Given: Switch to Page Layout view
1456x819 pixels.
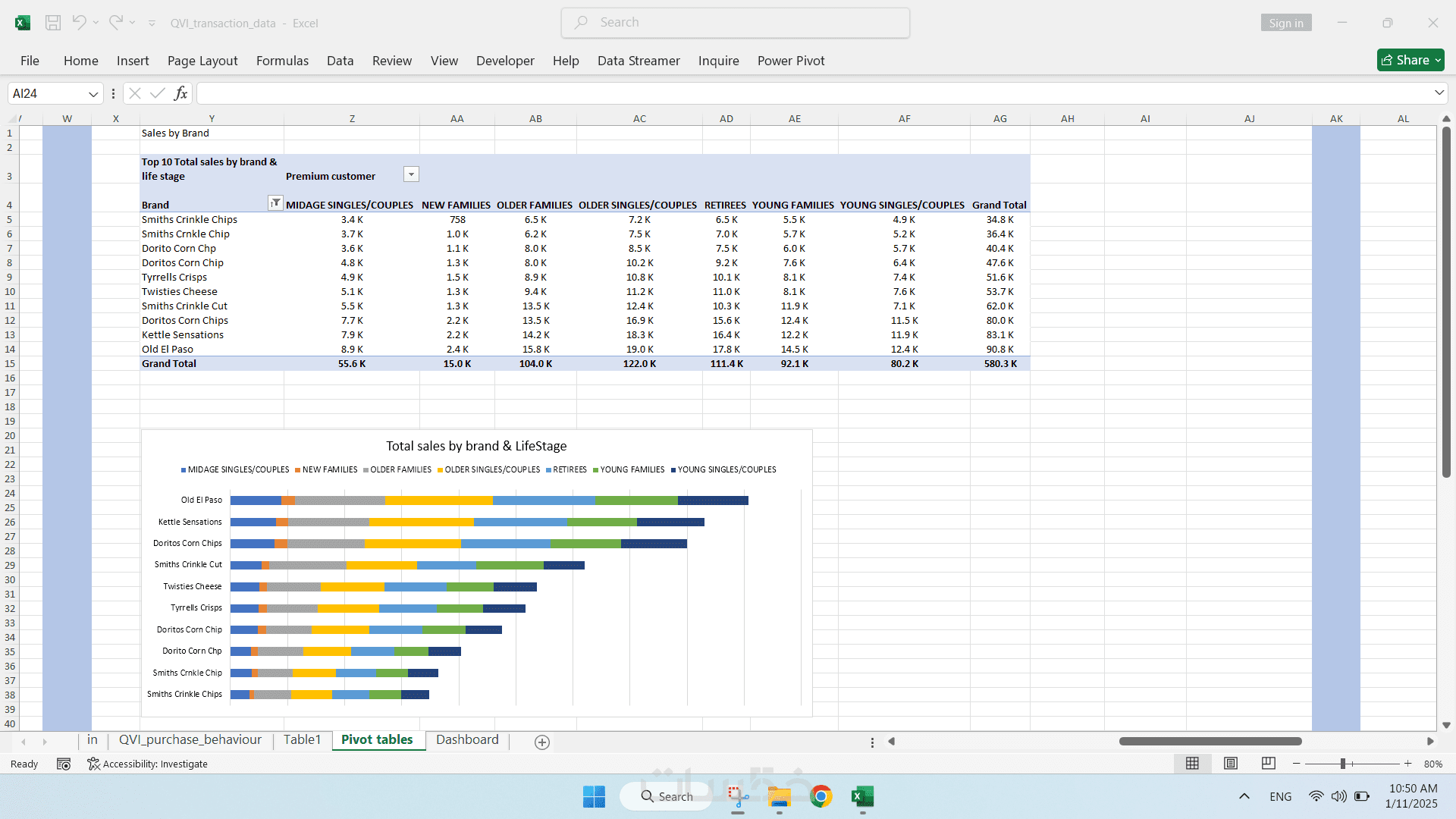Looking at the screenshot, I should click(x=1231, y=764).
